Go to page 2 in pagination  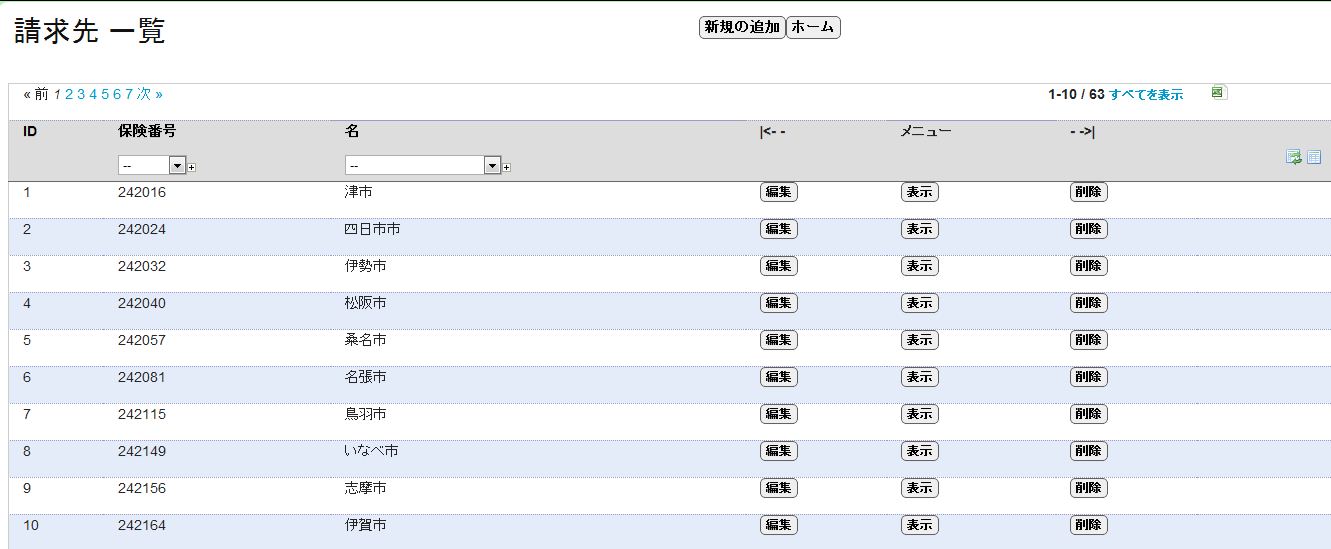click(x=69, y=94)
